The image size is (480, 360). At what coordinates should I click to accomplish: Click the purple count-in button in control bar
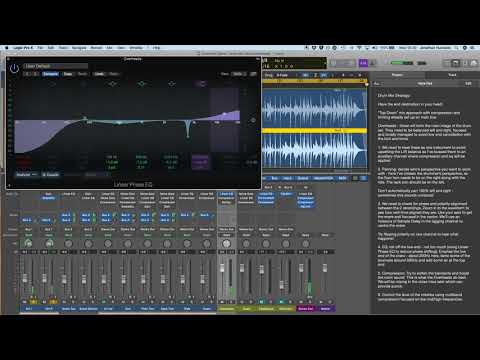[363, 63]
